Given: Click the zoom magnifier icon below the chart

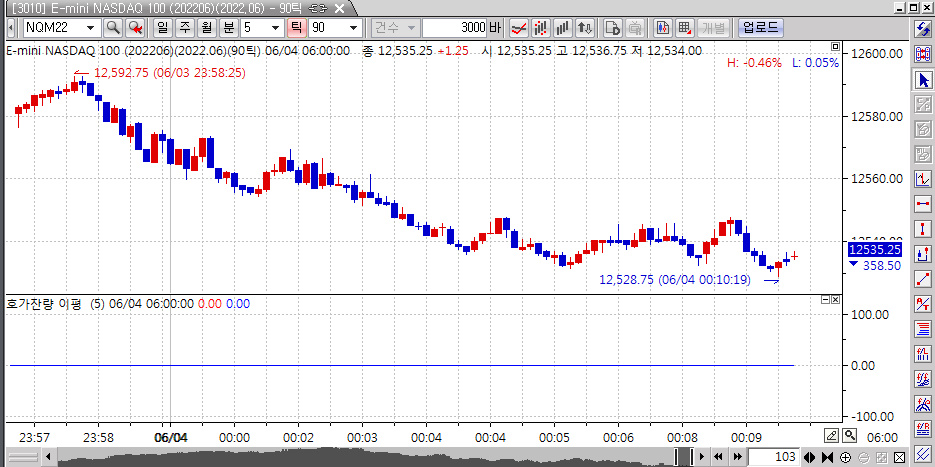Looking at the screenshot, I should (849, 436).
